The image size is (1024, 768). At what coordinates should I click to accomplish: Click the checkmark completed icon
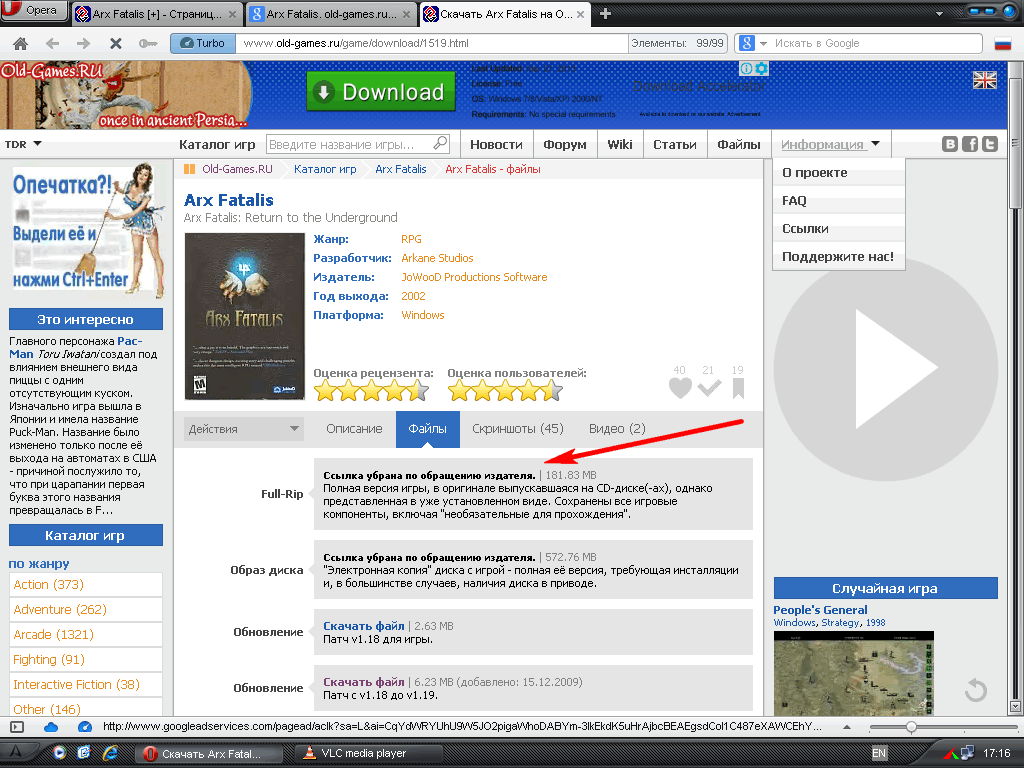pos(709,388)
